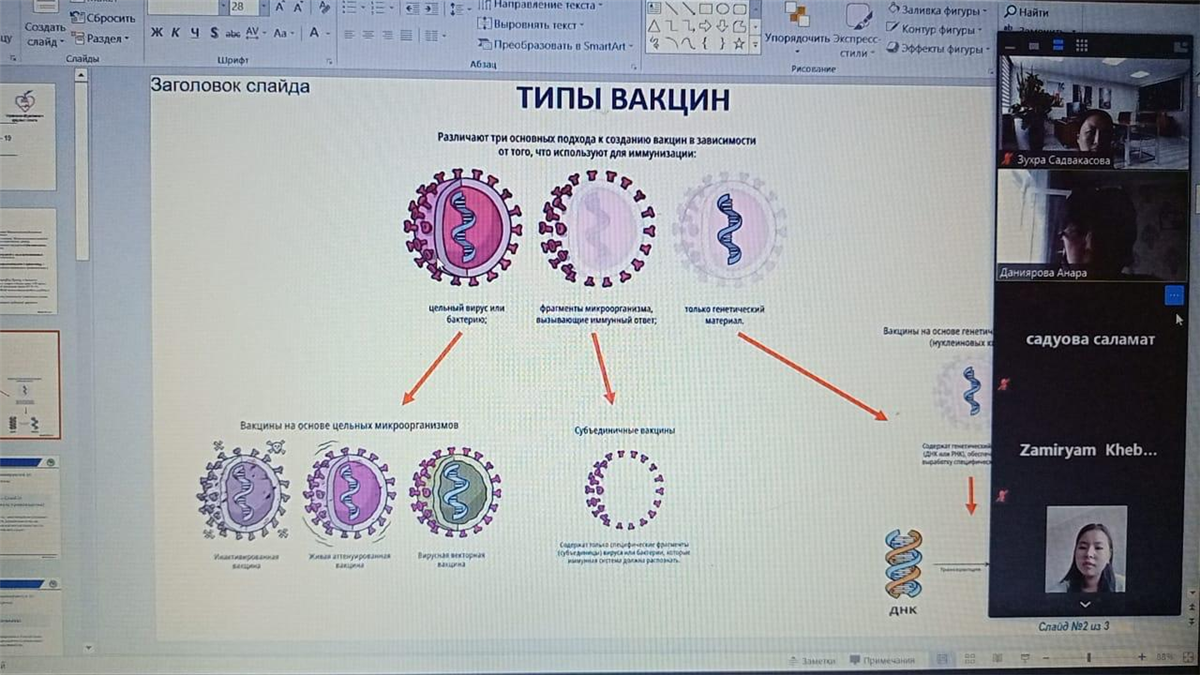Toggle strikethrough abc formatting
Viewport: 1200px width, 675px height.
232,33
